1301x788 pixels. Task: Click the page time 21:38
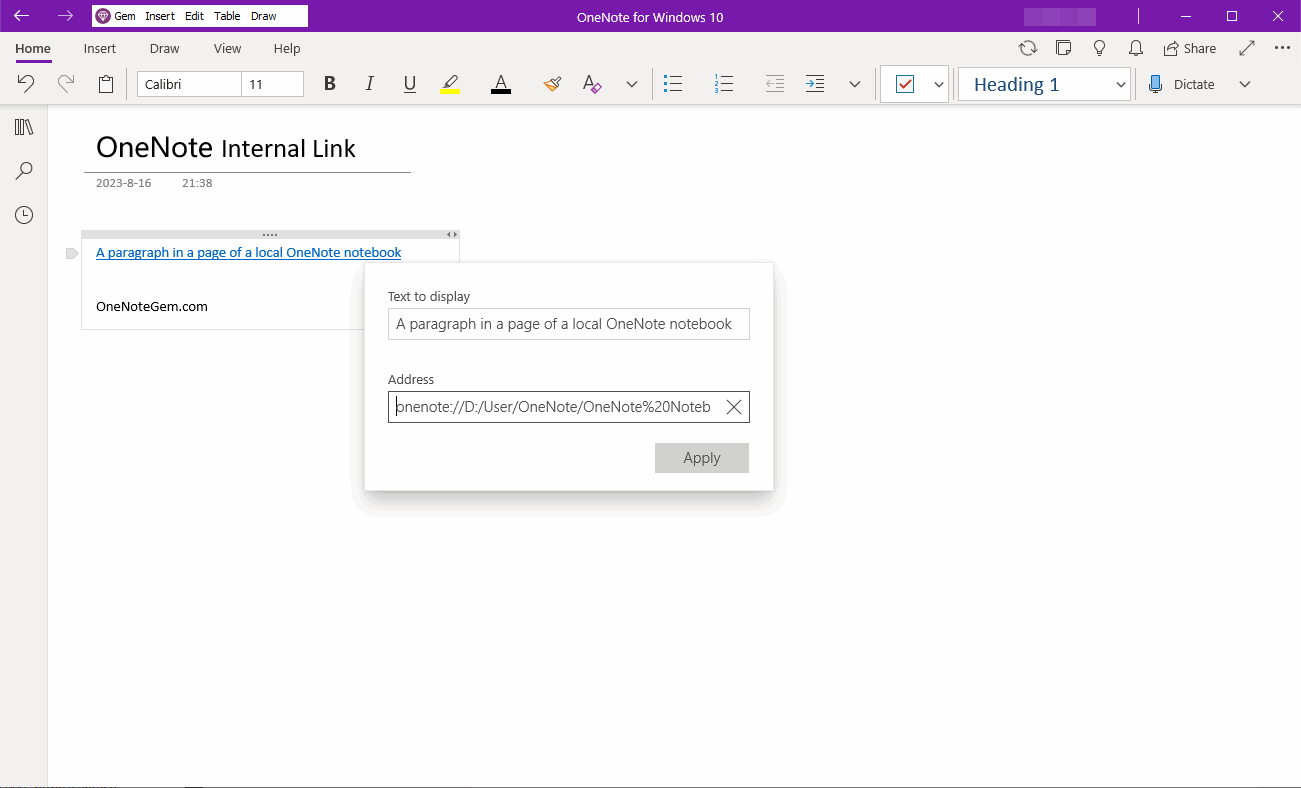pos(197,183)
